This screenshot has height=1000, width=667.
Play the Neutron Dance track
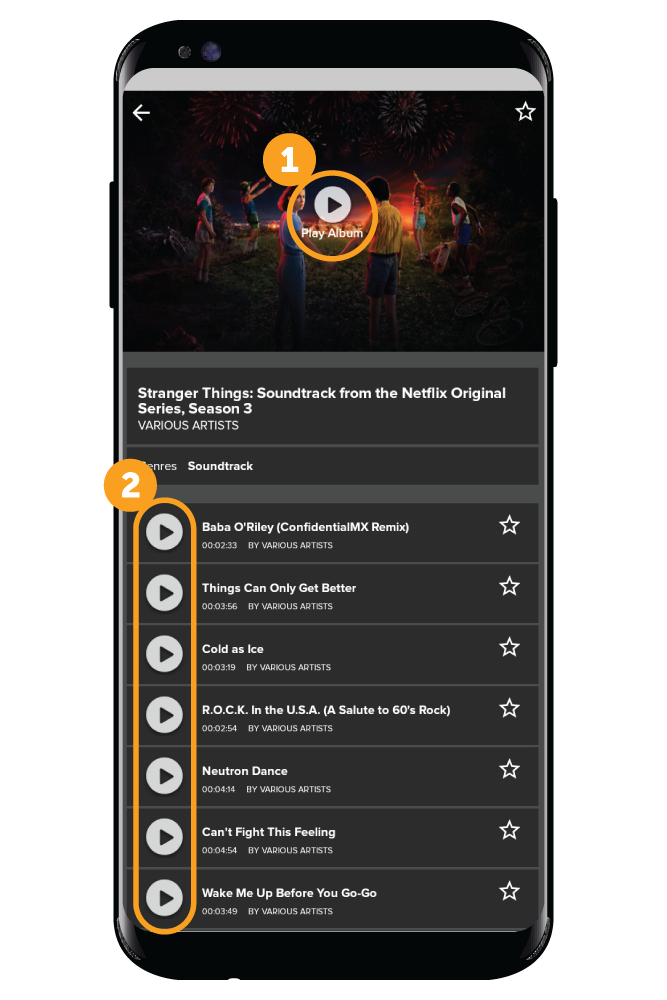click(x=165, y=776)
